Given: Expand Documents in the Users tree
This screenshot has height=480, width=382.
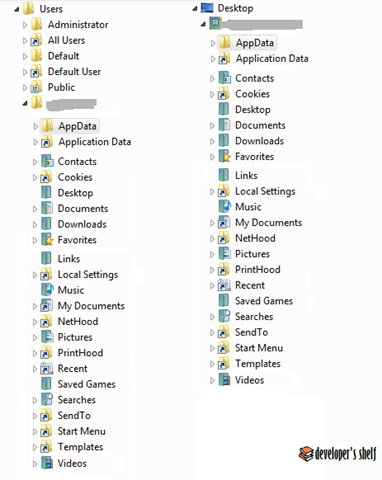Looking at the screenshot, I should point(35,209).
